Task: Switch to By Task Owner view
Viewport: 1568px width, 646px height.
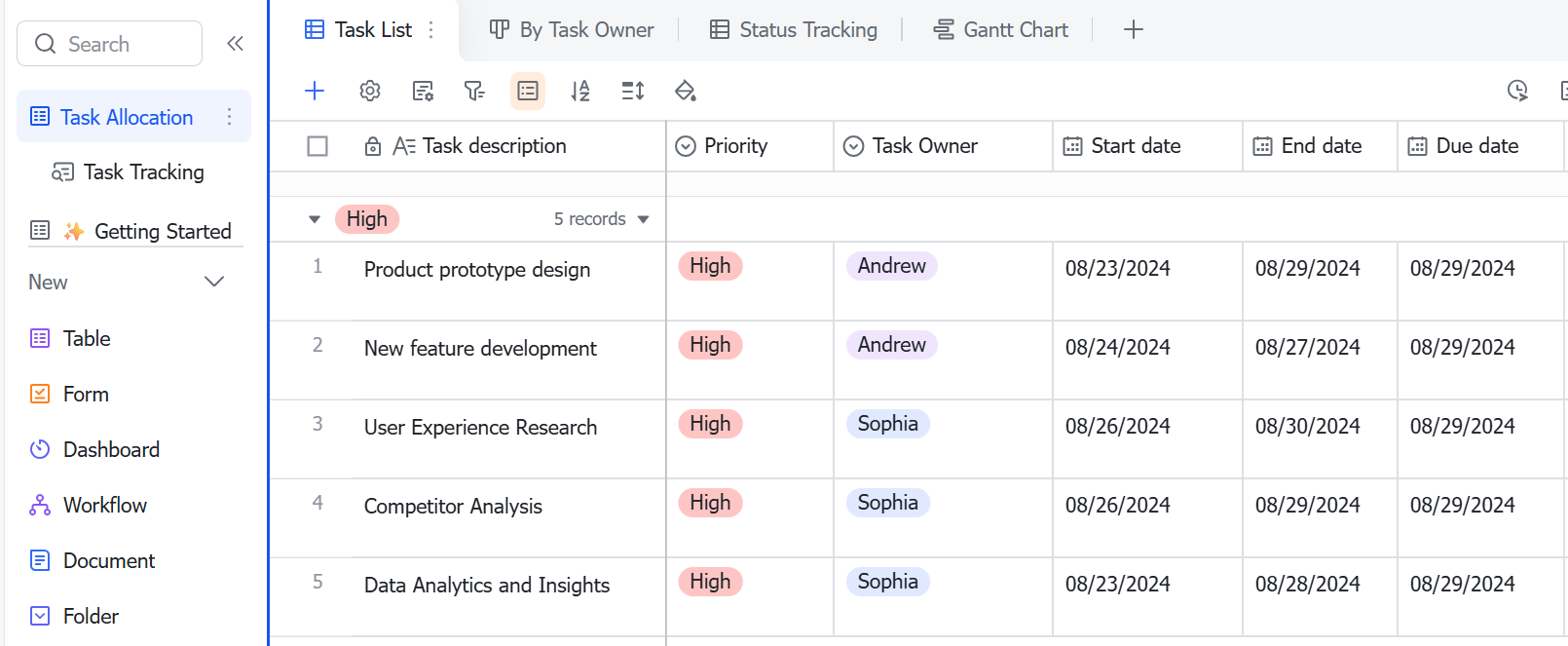Action: (x=572, y=29)
